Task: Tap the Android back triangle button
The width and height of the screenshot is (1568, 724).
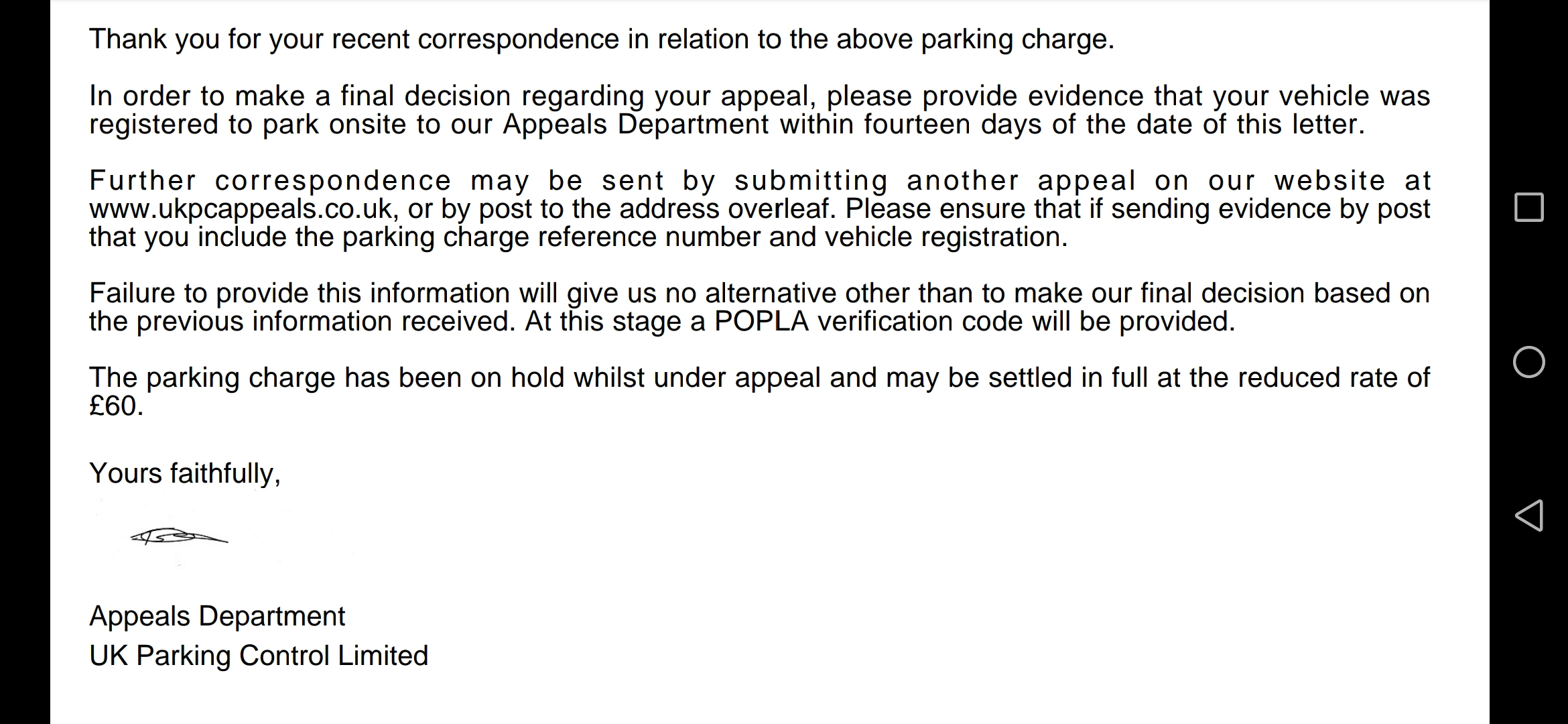Action: tap(1528, 516)
